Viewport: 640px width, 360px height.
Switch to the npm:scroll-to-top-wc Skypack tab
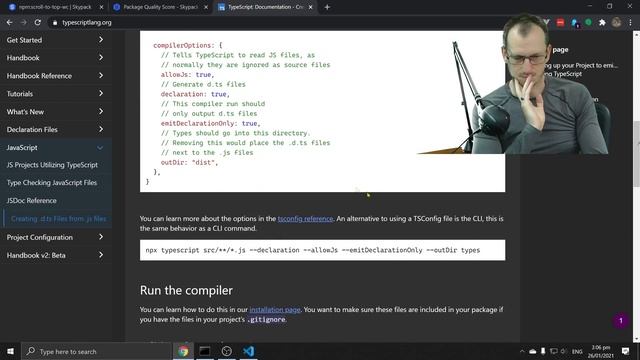point(55,7)
